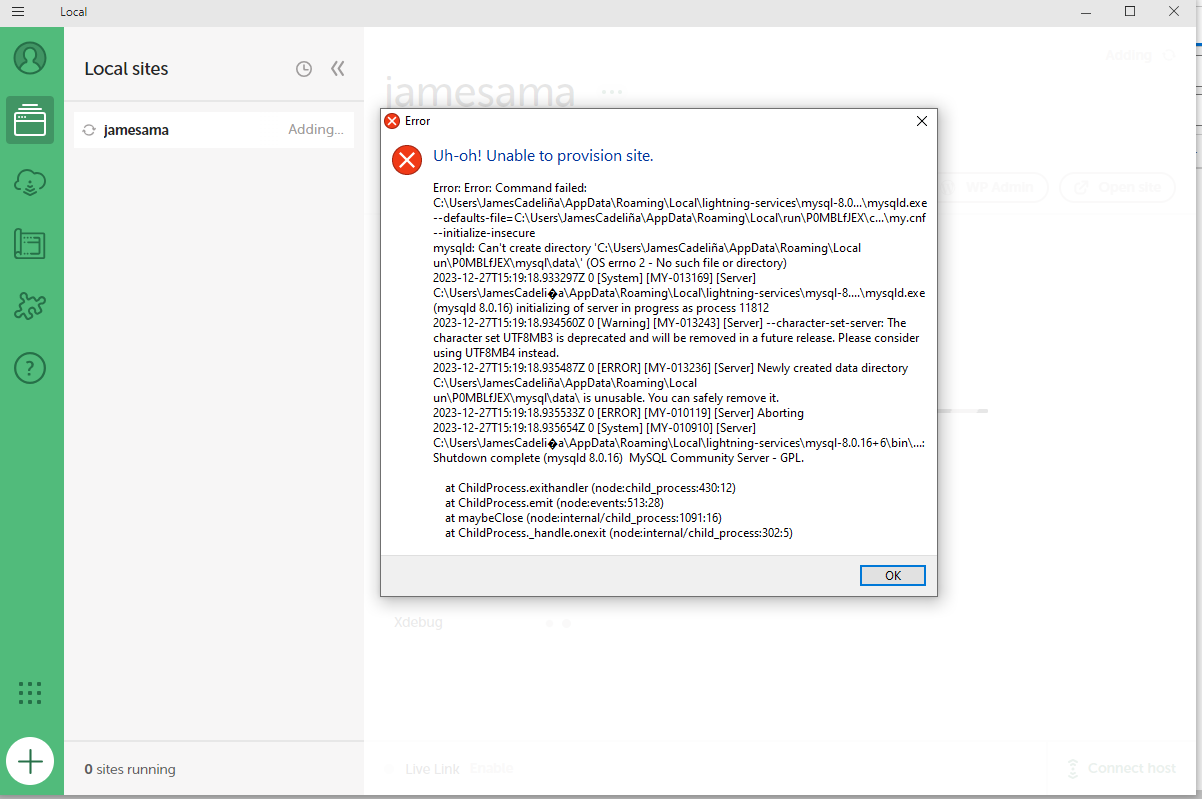The image size is (1202, 799).
Task: Minimize the Local window
Action: (x=1086, y=12)
